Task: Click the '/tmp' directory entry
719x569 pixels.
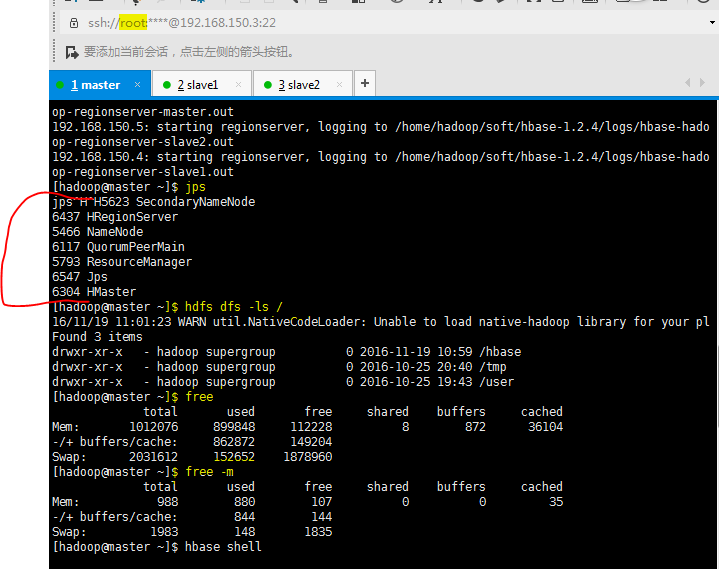Action: pyautogui.click(x=493, y=367)
